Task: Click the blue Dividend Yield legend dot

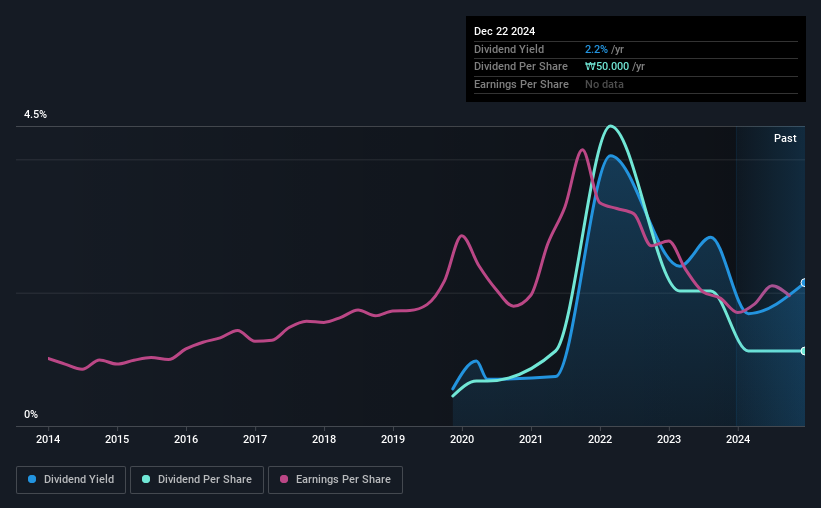Action: tap(32, 479)
